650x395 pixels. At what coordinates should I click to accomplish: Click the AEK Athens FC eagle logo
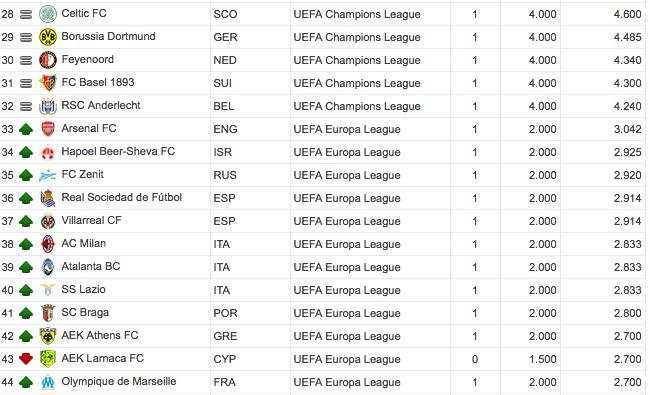tap(48, 336)
